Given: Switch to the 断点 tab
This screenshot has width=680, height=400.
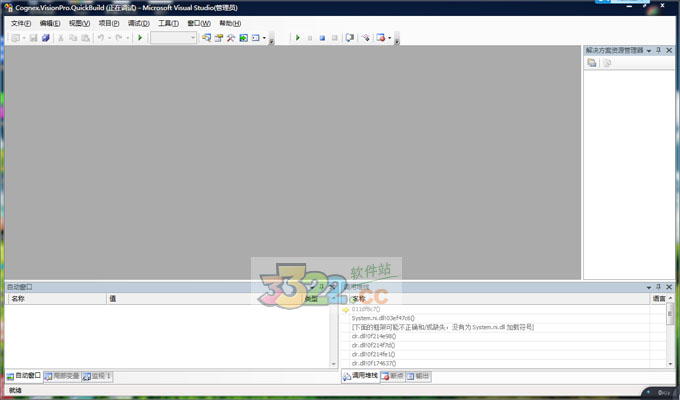Looking at the screenshot, I should point(392,376).
